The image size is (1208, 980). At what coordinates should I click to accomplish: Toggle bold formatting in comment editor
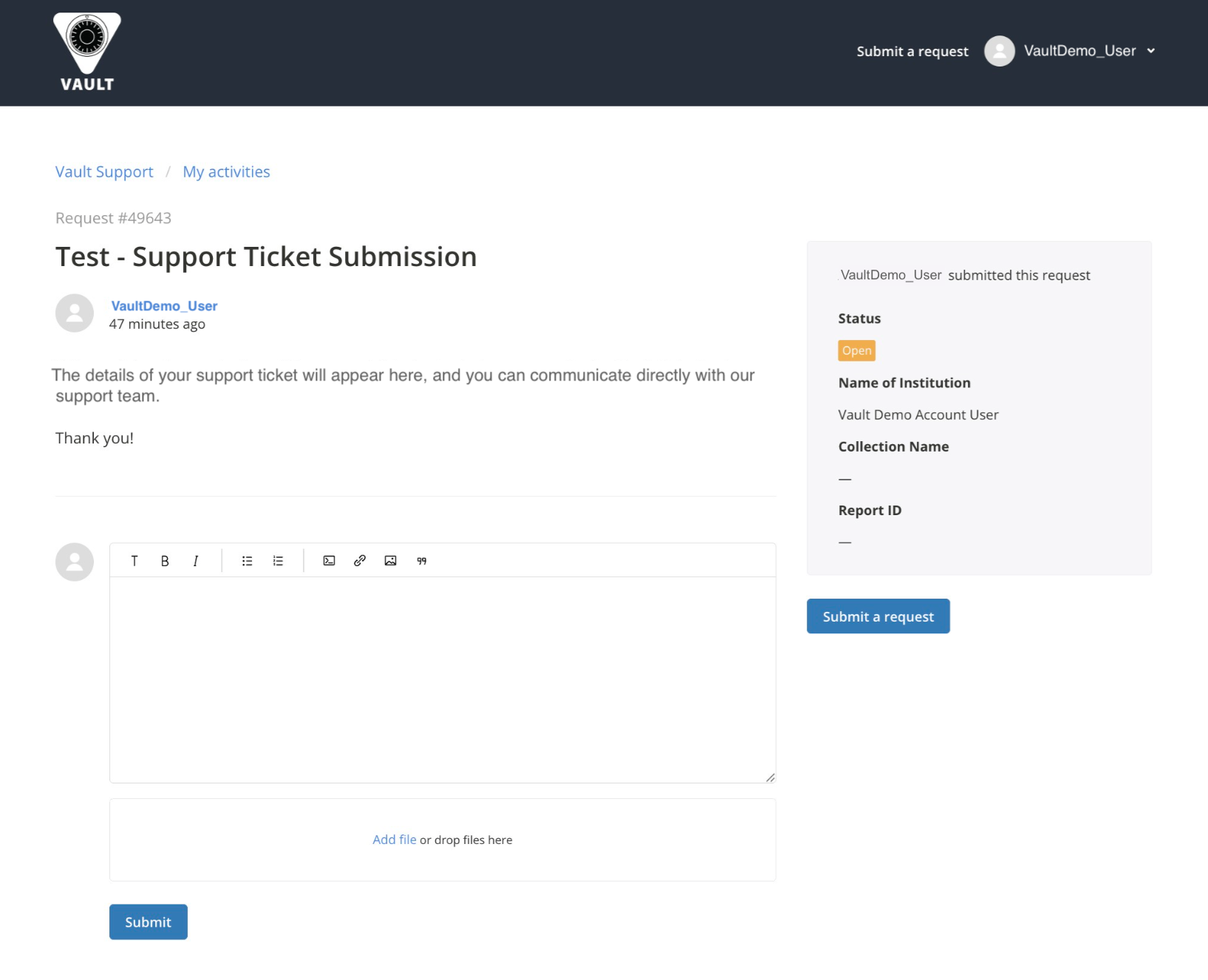pyautogui.click(x=165, y=561)
